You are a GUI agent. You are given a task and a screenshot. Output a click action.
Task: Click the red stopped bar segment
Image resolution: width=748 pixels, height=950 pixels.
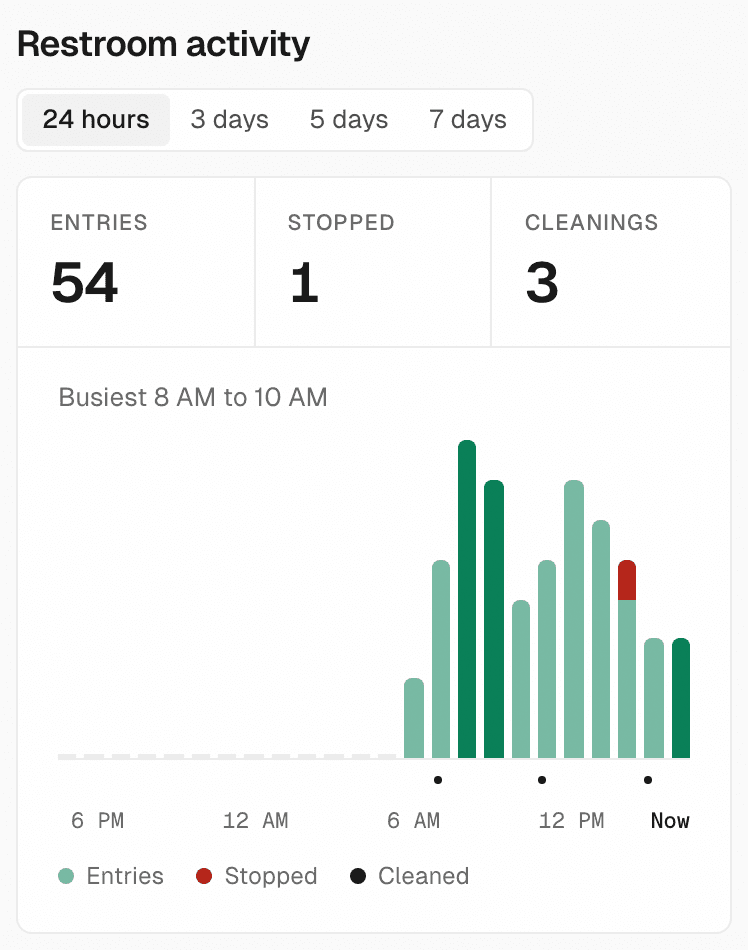pos(627,580)
